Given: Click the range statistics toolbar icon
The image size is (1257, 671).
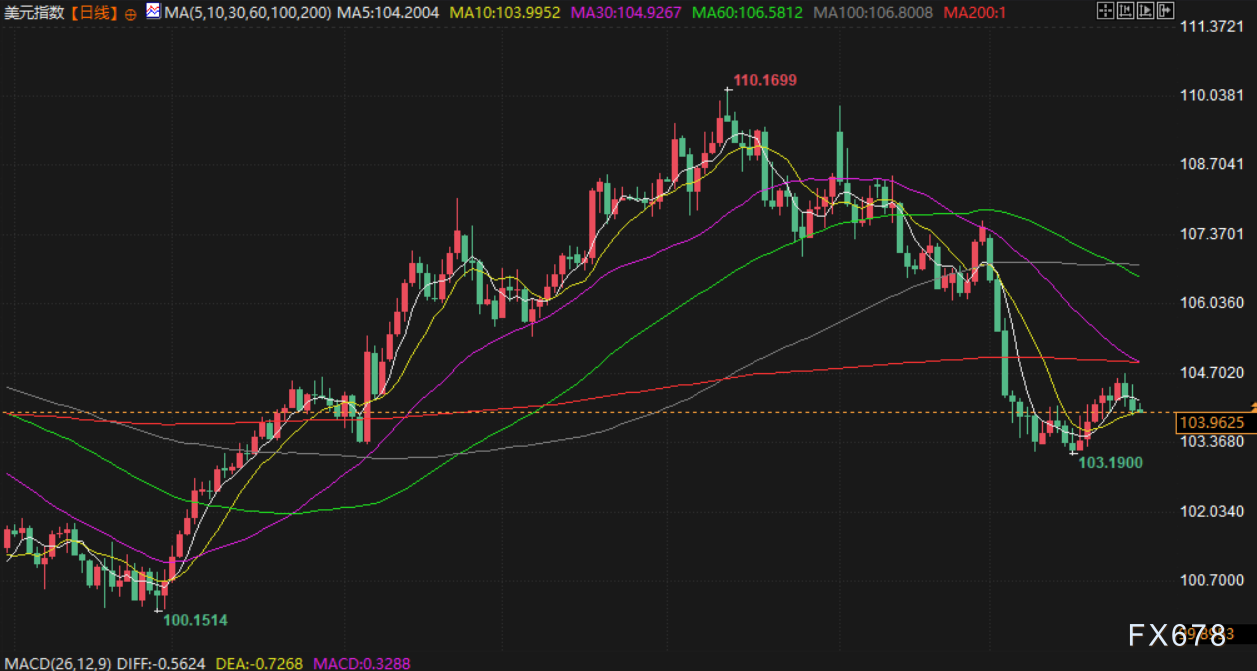Looking at the screenshot, I should 1126,10.
